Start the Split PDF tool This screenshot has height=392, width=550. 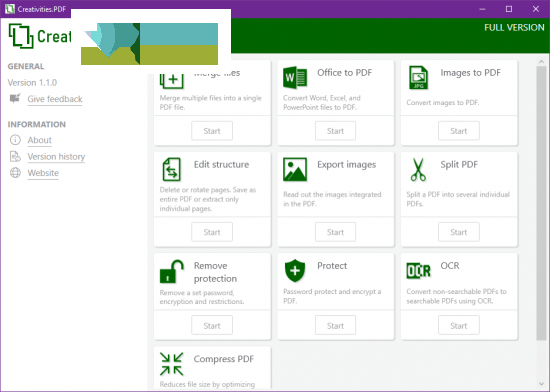click(458, 232)
